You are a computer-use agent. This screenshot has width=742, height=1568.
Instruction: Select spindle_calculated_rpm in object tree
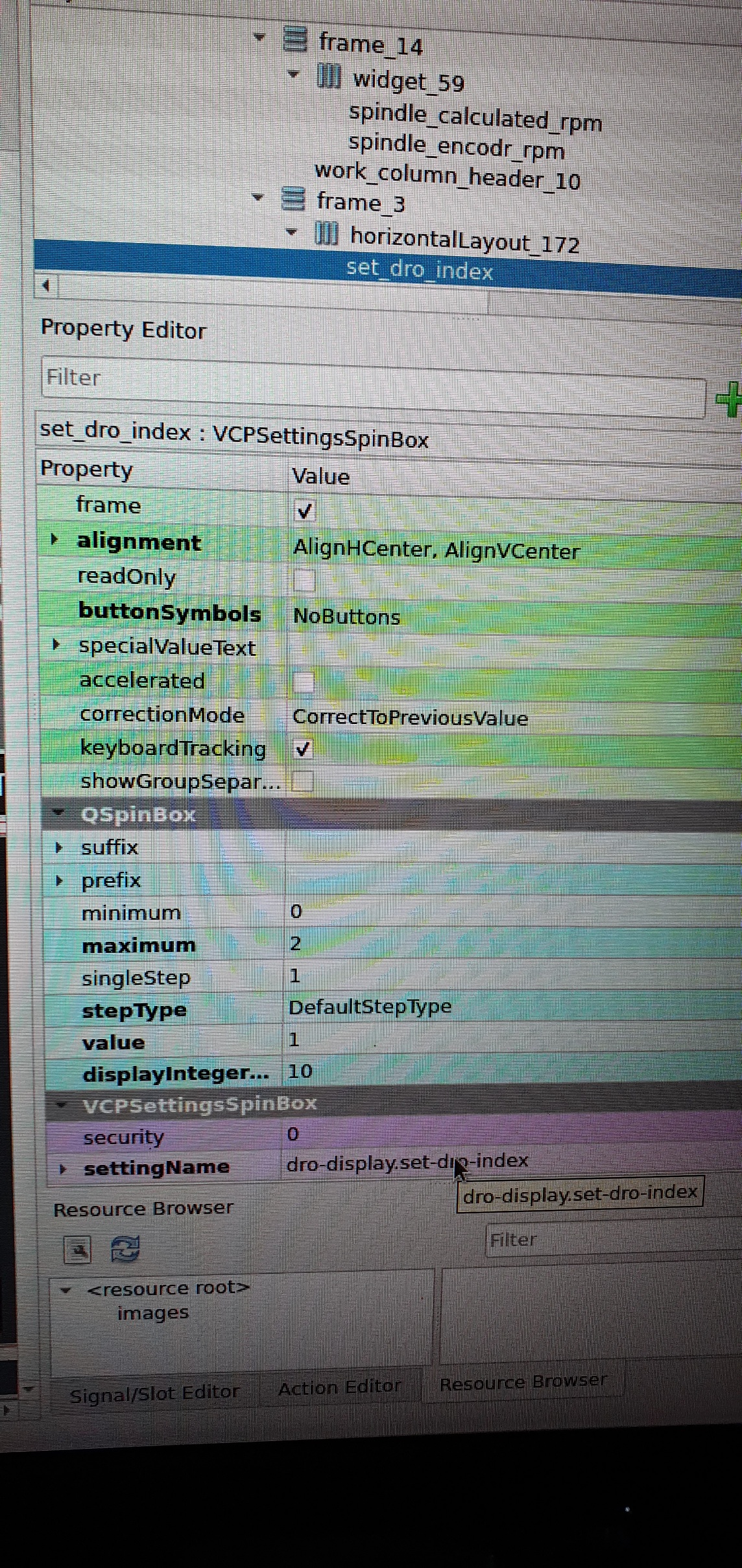[475, 117]
